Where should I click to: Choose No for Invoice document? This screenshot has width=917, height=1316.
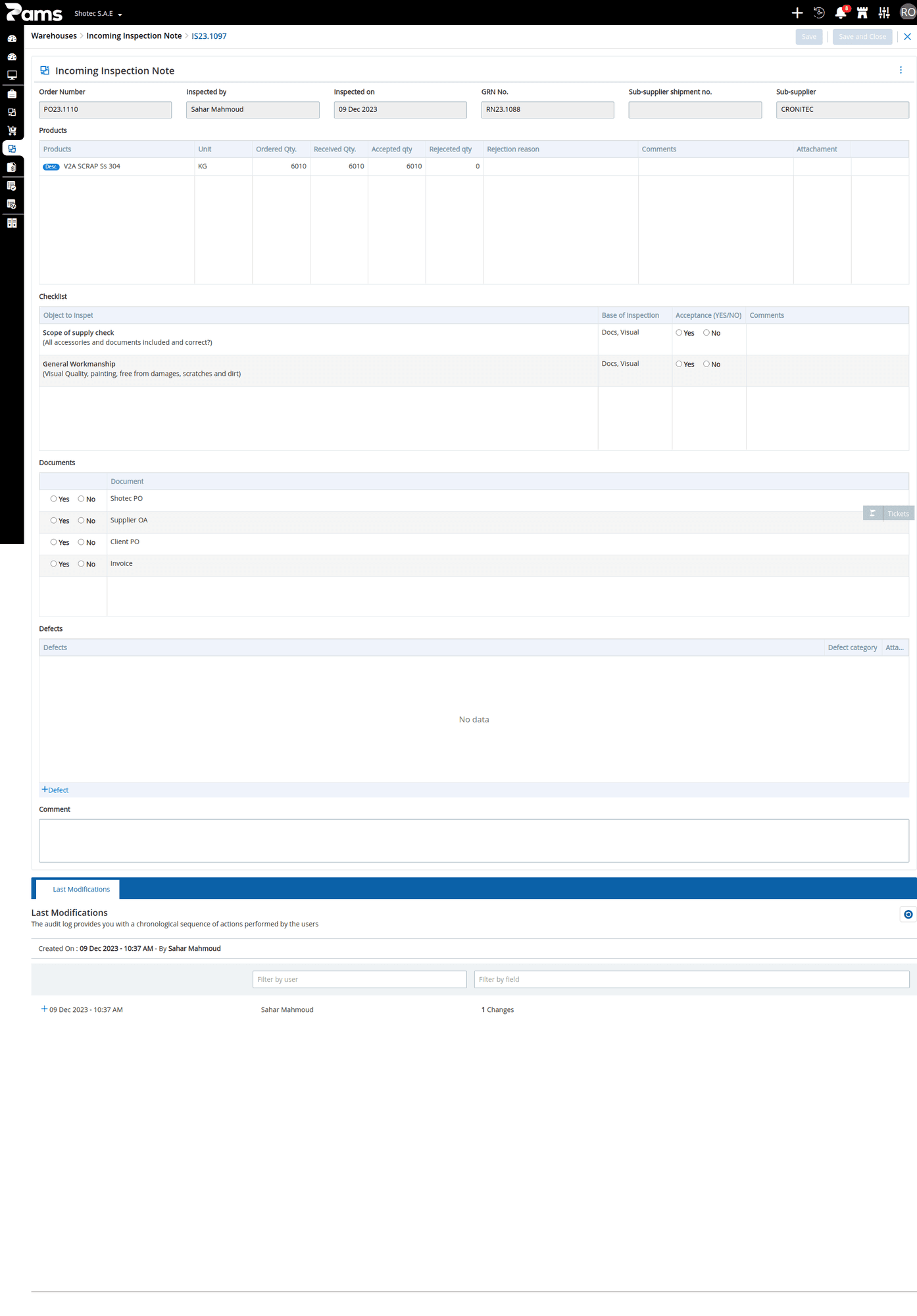(81, 564)
